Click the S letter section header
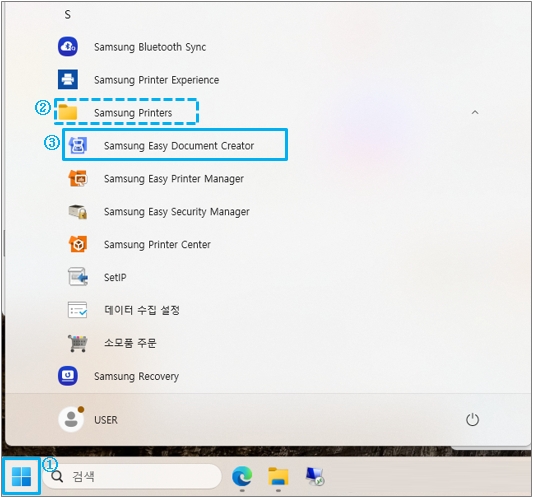 (x=68, y=15)
